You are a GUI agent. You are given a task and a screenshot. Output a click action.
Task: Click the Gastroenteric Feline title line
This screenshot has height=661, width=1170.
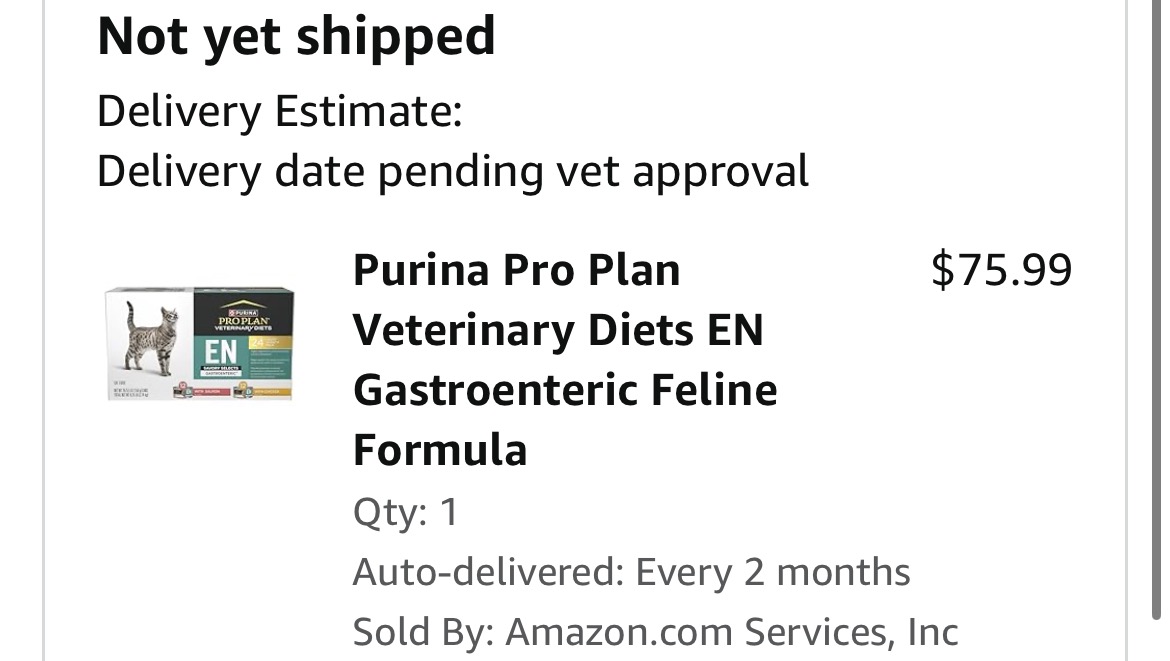[x=565, y=390]
